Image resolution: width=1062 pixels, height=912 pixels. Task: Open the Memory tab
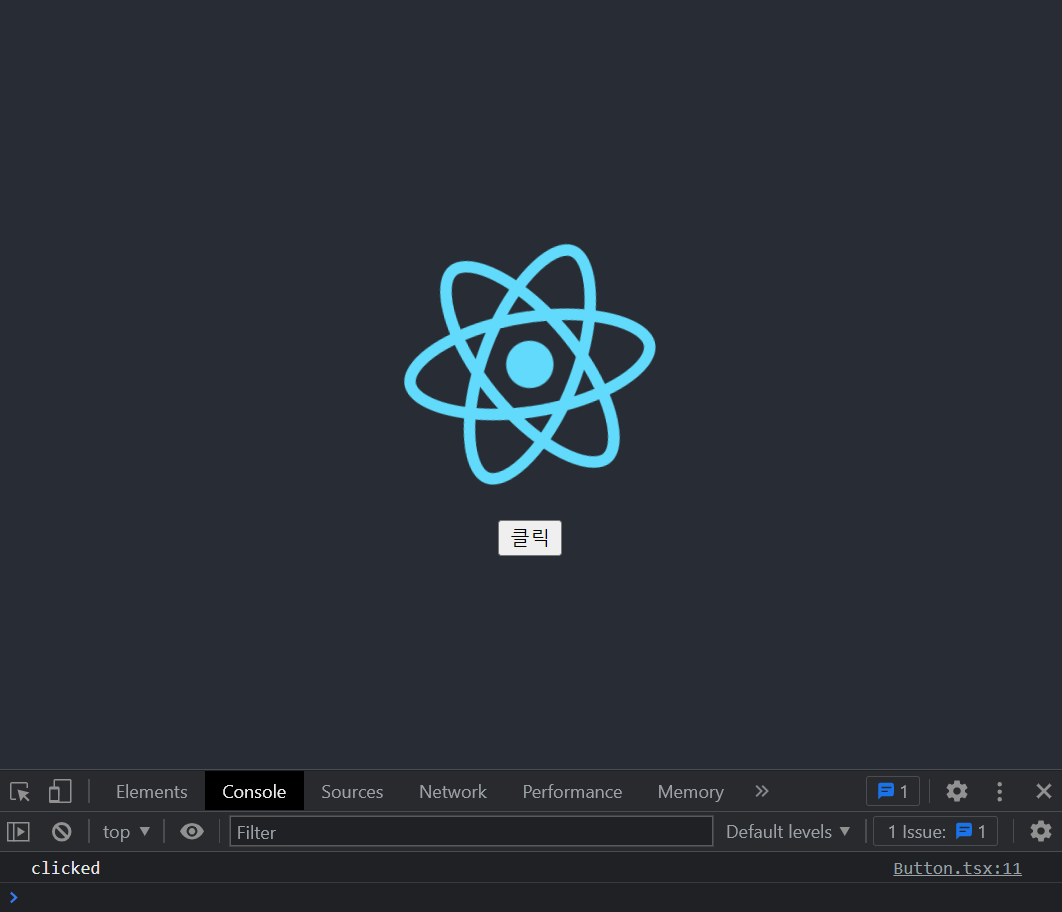tap(691, 791)
